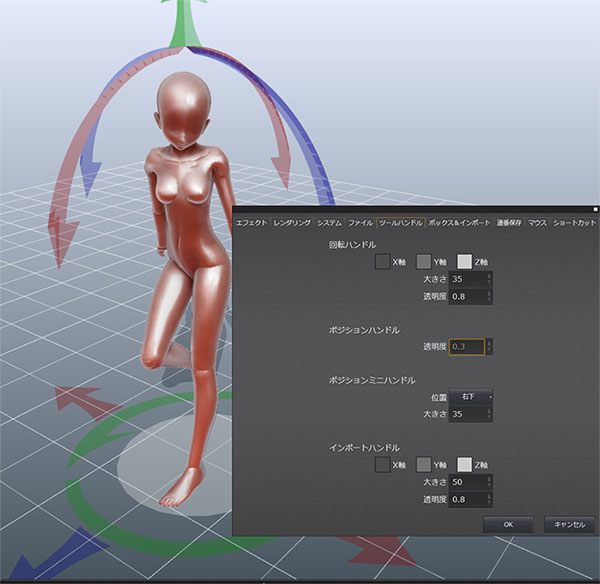Click the インポートハンドル section label

[364, 448]
